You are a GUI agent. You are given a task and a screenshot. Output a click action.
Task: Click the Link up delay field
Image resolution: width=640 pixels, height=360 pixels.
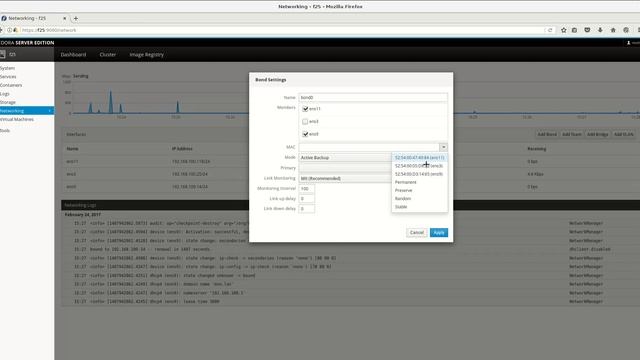307,199
